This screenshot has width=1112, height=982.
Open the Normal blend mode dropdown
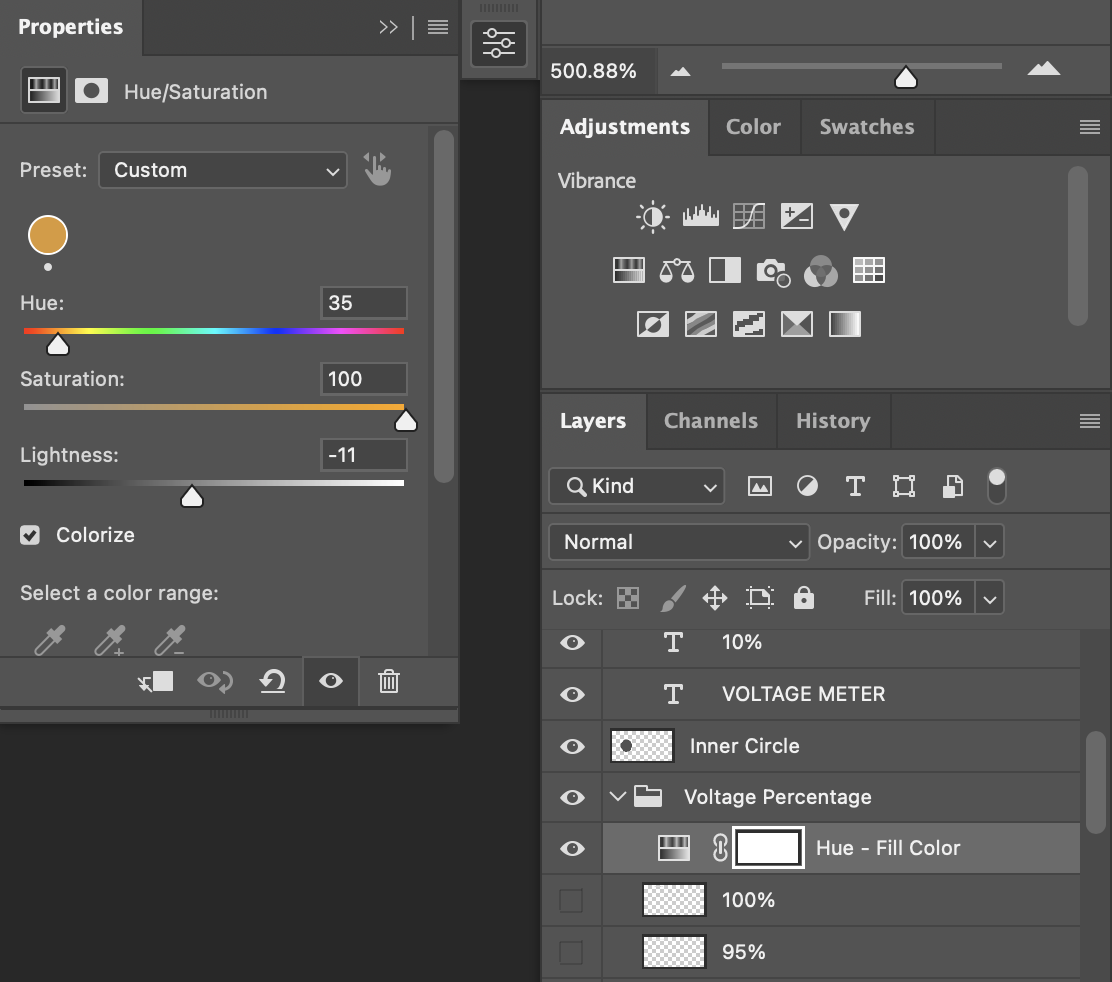679,542
